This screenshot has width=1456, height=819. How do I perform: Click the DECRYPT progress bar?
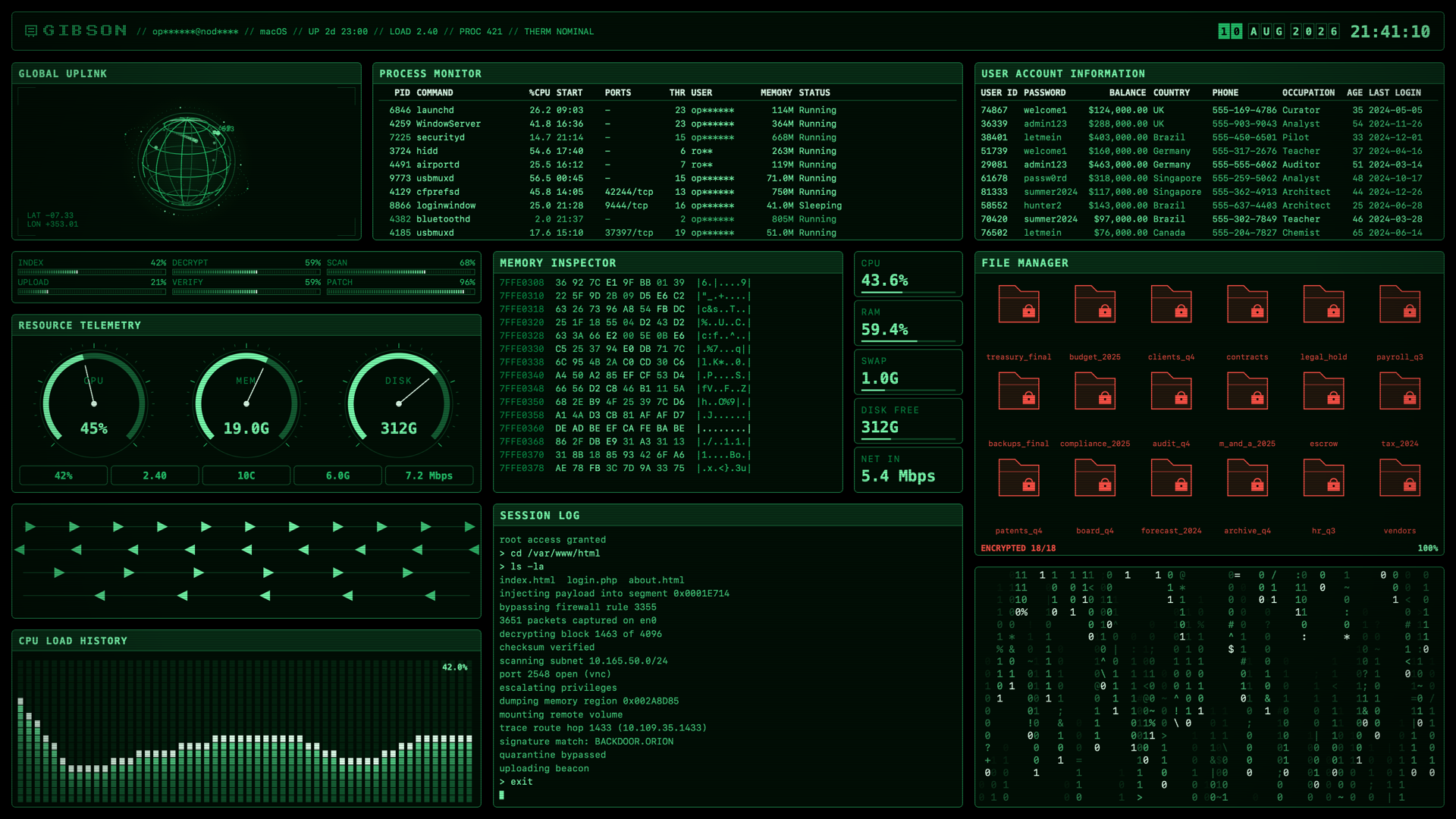(x=246, y=271)
